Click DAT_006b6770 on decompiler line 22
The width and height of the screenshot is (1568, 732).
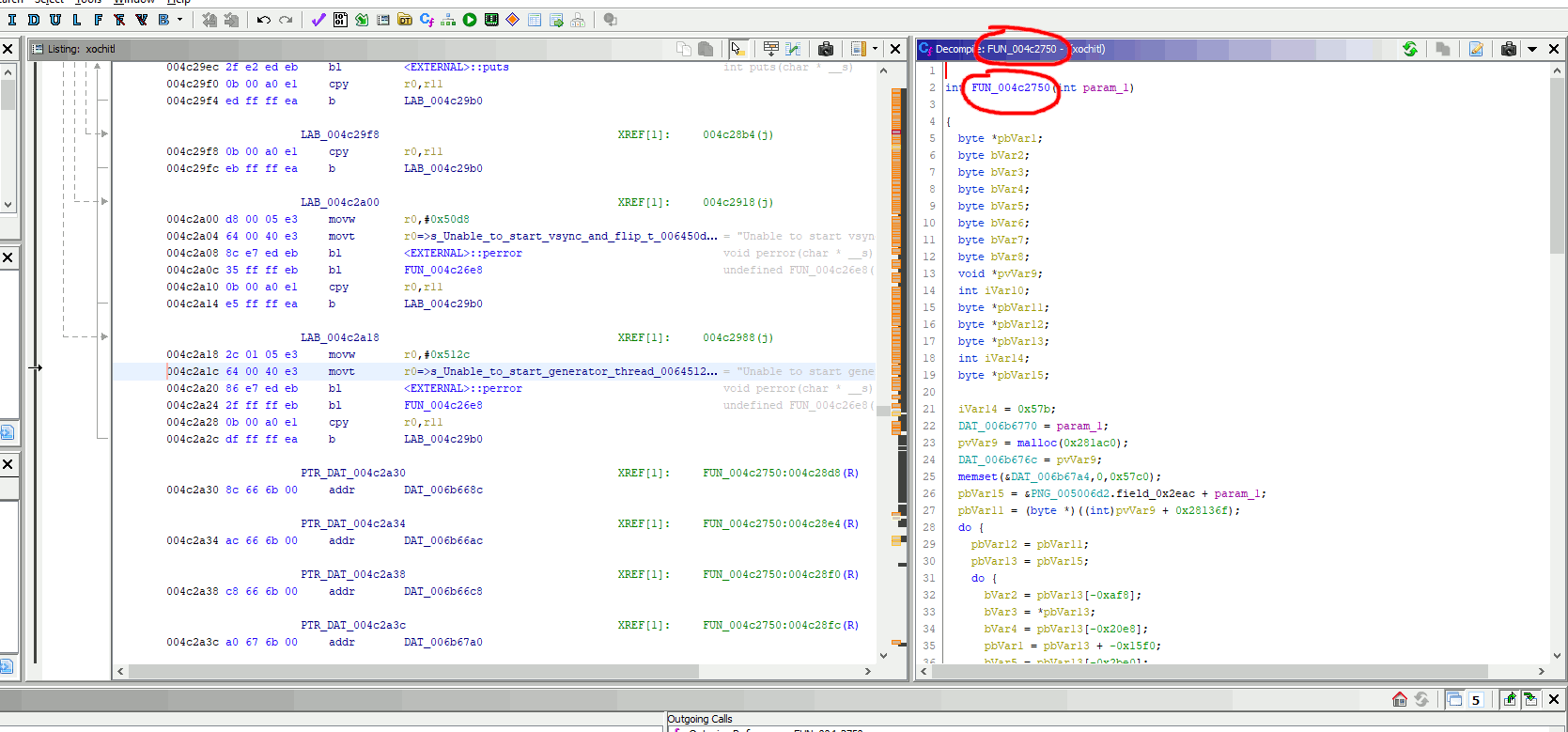pos(997,427)
